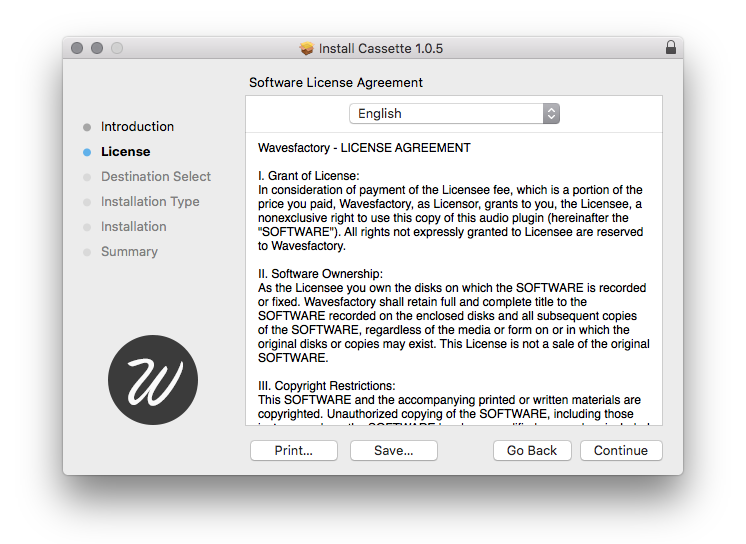
Task: Close the installer window
Action: (77, 48)
